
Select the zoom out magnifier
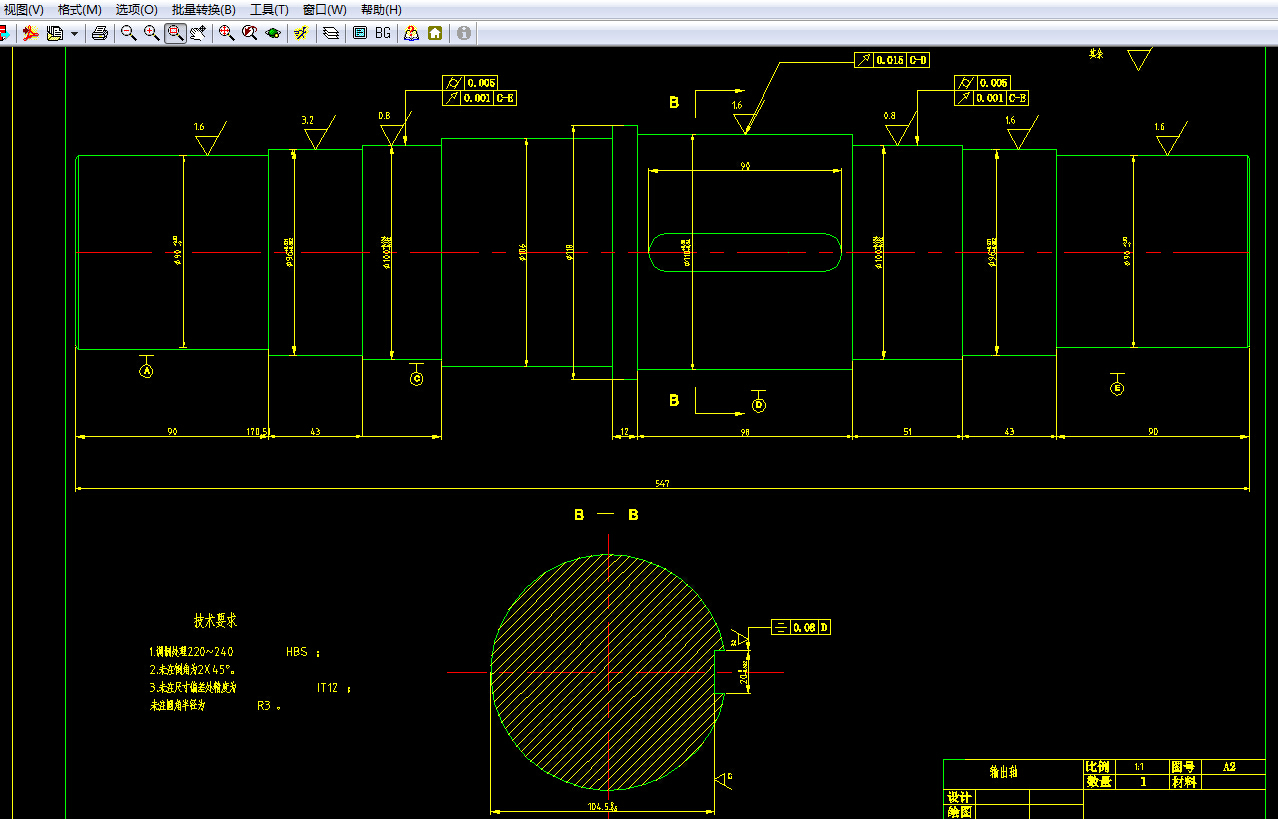point(128,33)
